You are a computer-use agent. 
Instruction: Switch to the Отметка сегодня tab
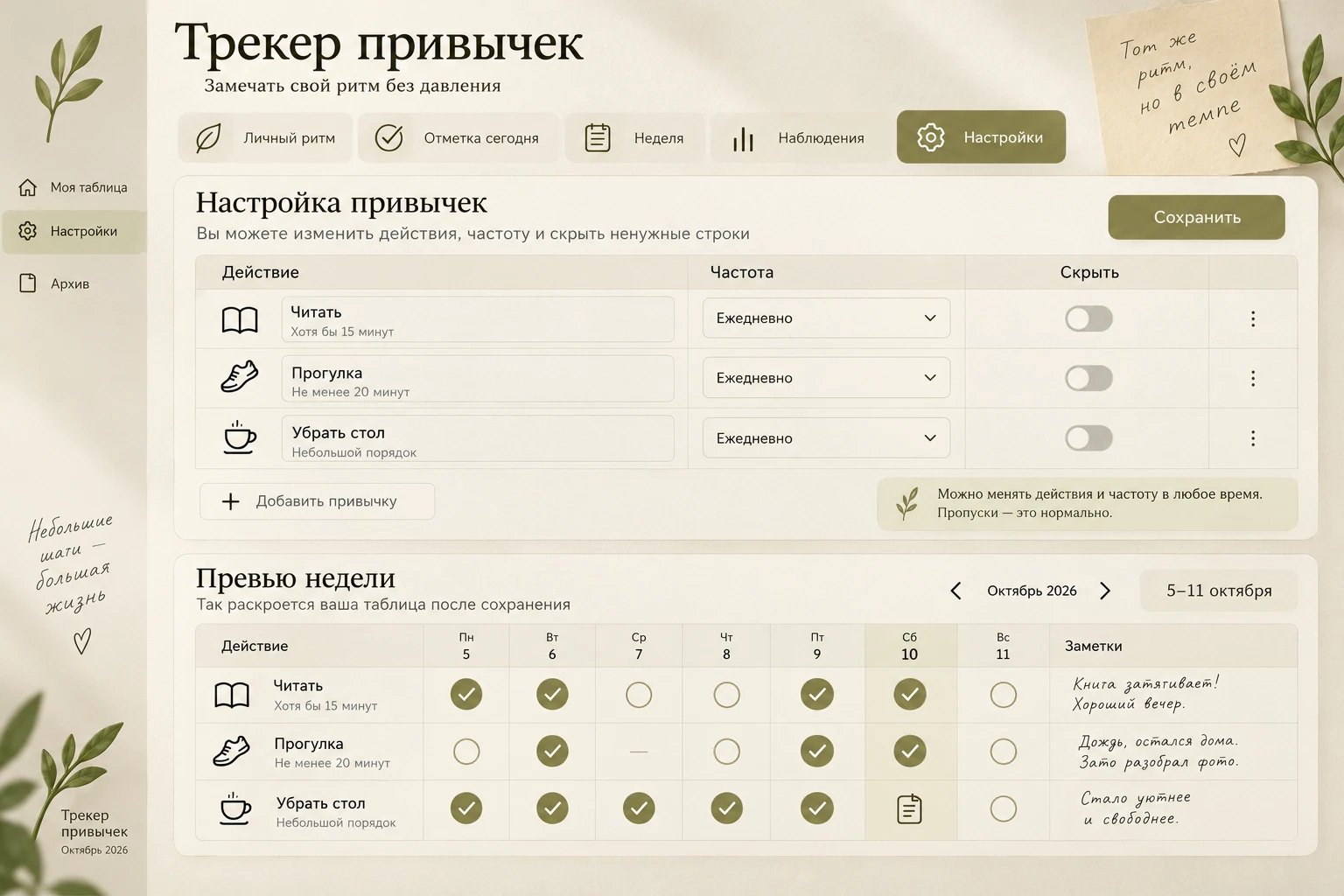pyautogui.click(x=457, y=137)
